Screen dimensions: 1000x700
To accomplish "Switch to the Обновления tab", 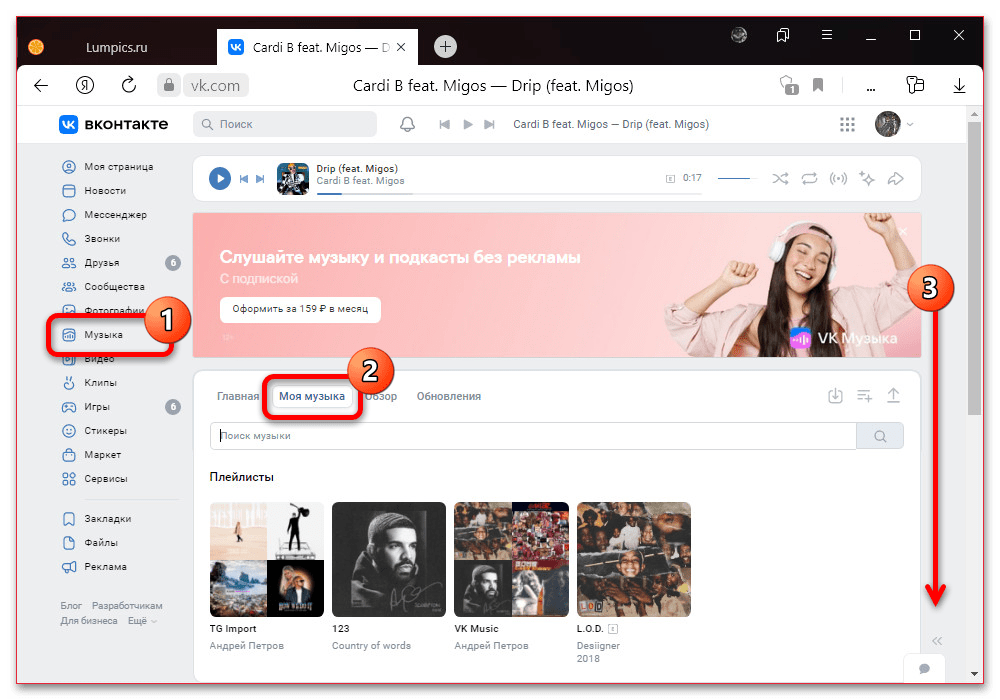I will [449, 397].
